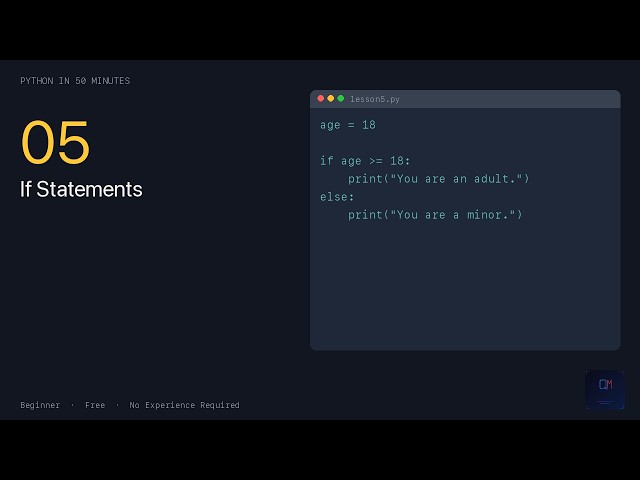
Task: Click the large yellow 05 number
Action: 55,142
